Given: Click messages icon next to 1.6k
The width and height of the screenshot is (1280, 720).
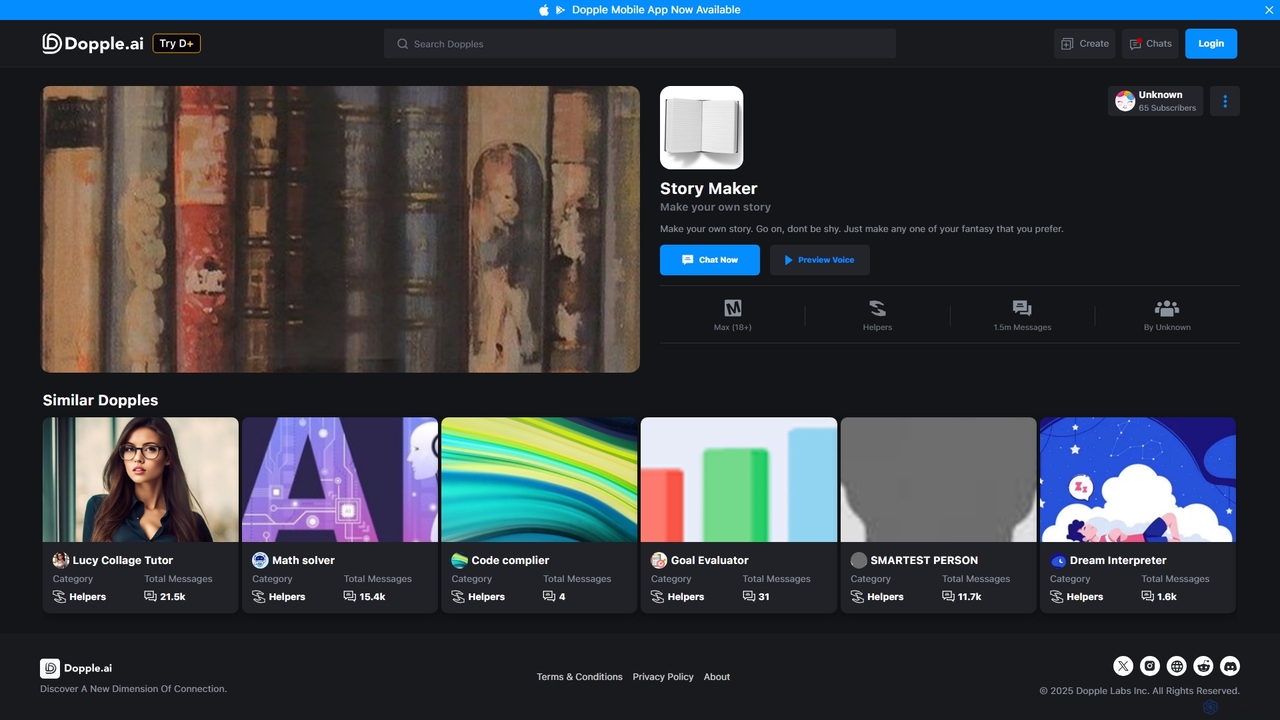Looking at the screenshot, I should 1148,597.
